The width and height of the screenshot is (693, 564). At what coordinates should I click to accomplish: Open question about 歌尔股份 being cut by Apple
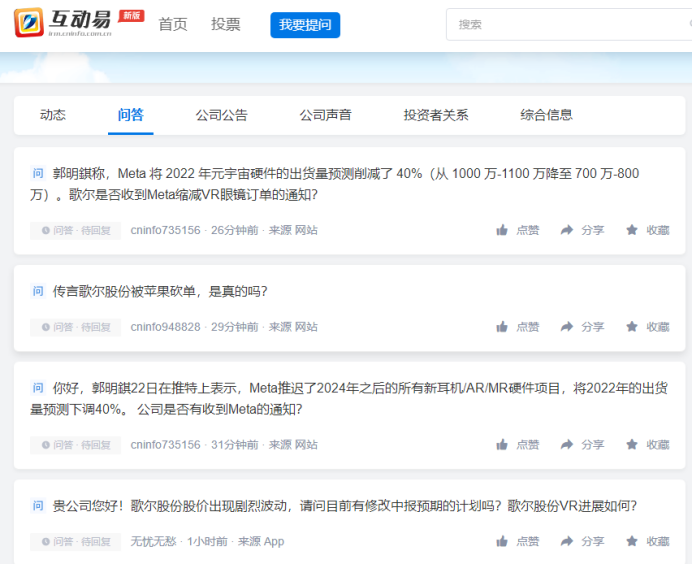[160, 292]
